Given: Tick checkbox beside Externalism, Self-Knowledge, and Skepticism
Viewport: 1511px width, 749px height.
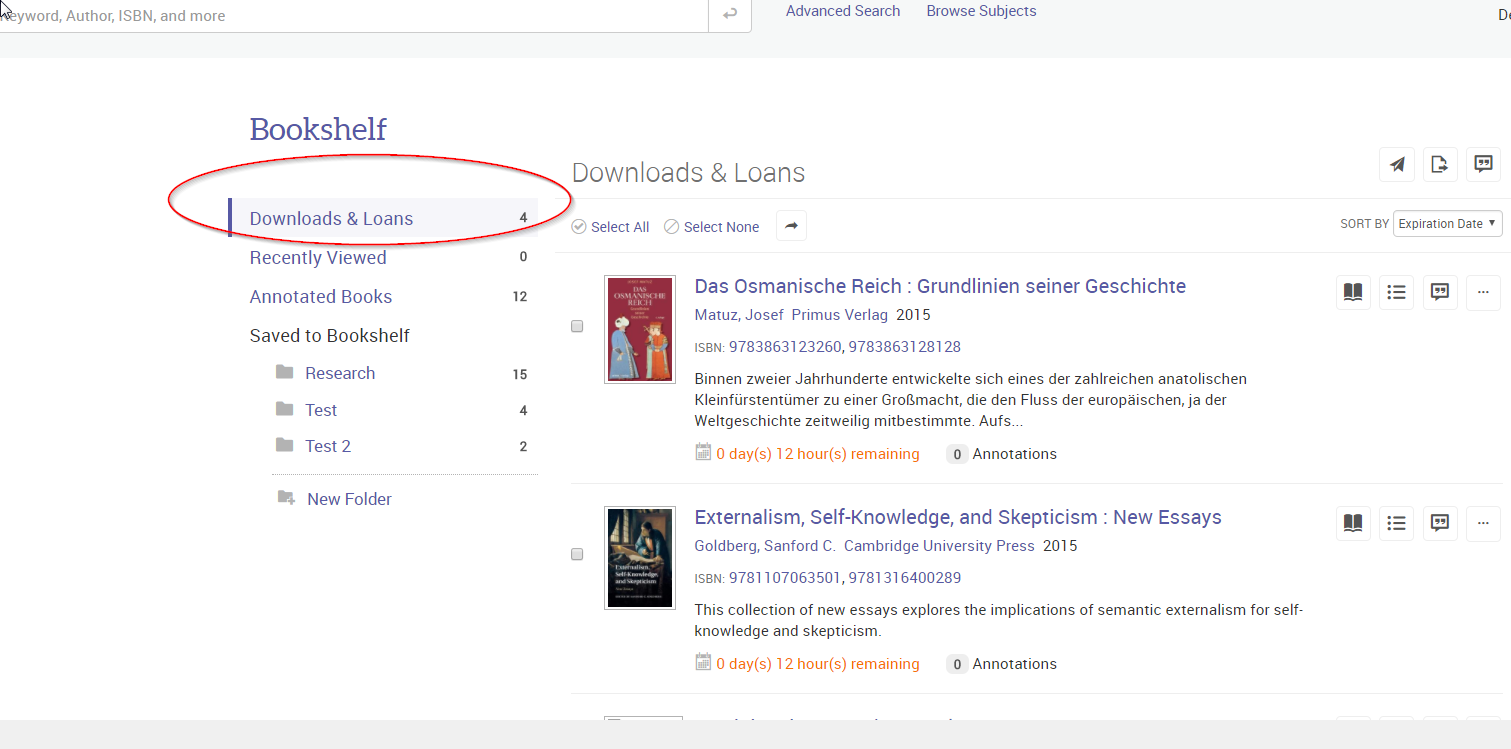Looking at the screenshot, I should tap(577, 554).
